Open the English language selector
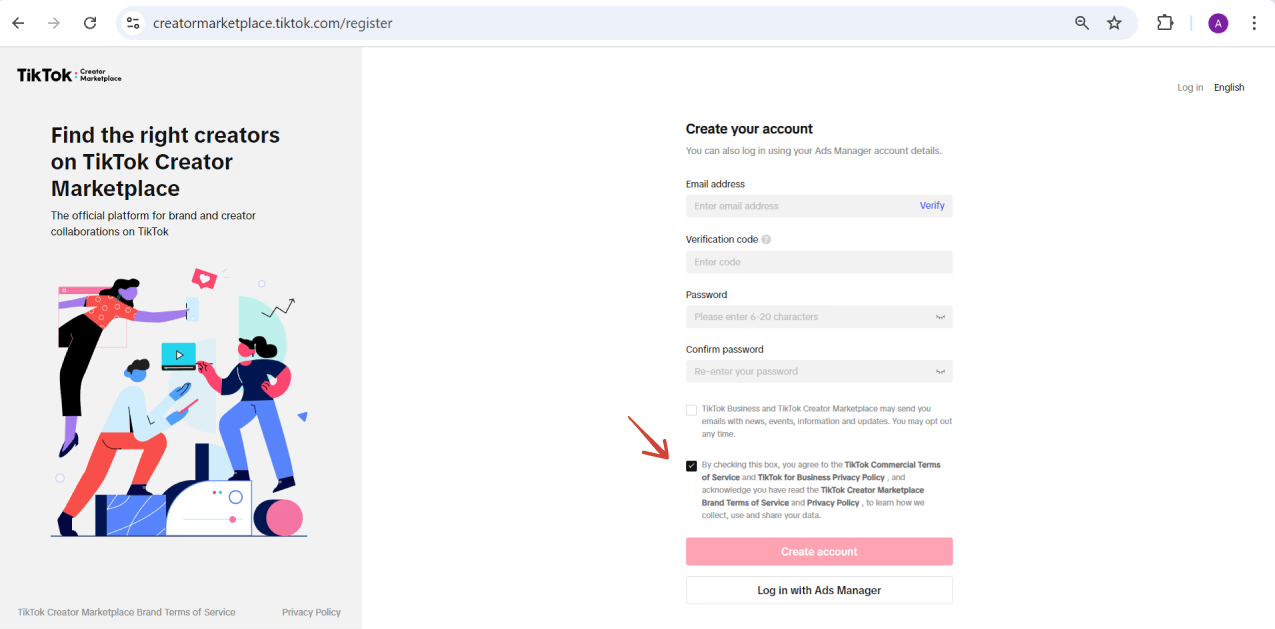 click(x=1229, y=87)
